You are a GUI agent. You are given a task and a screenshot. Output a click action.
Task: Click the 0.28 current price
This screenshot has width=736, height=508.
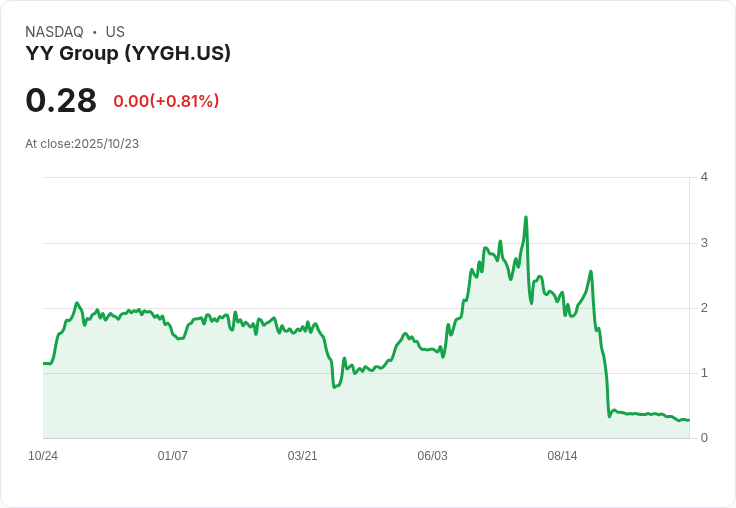(61, 100)
